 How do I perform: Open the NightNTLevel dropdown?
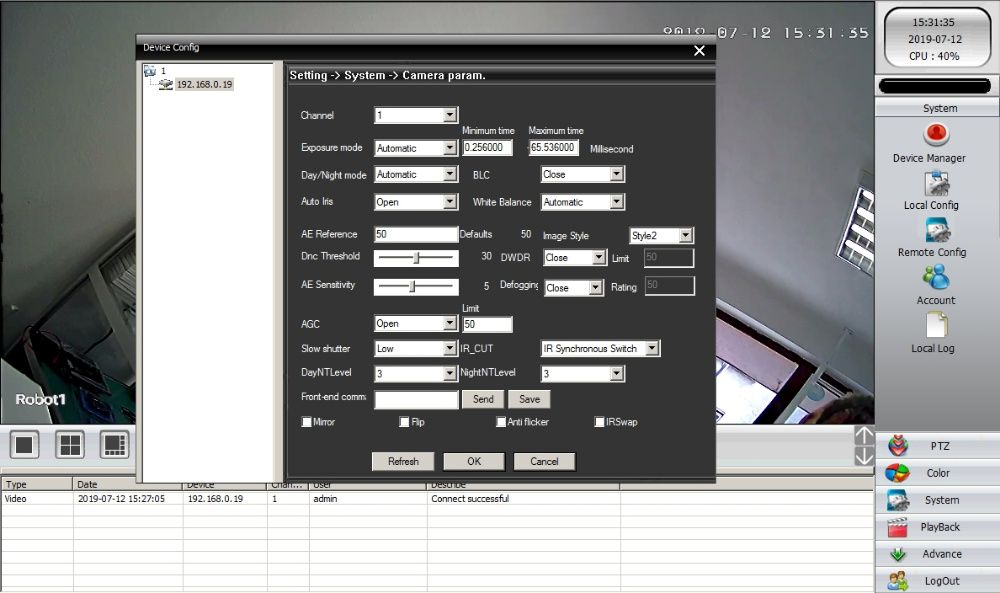click(x=583, y=374)
